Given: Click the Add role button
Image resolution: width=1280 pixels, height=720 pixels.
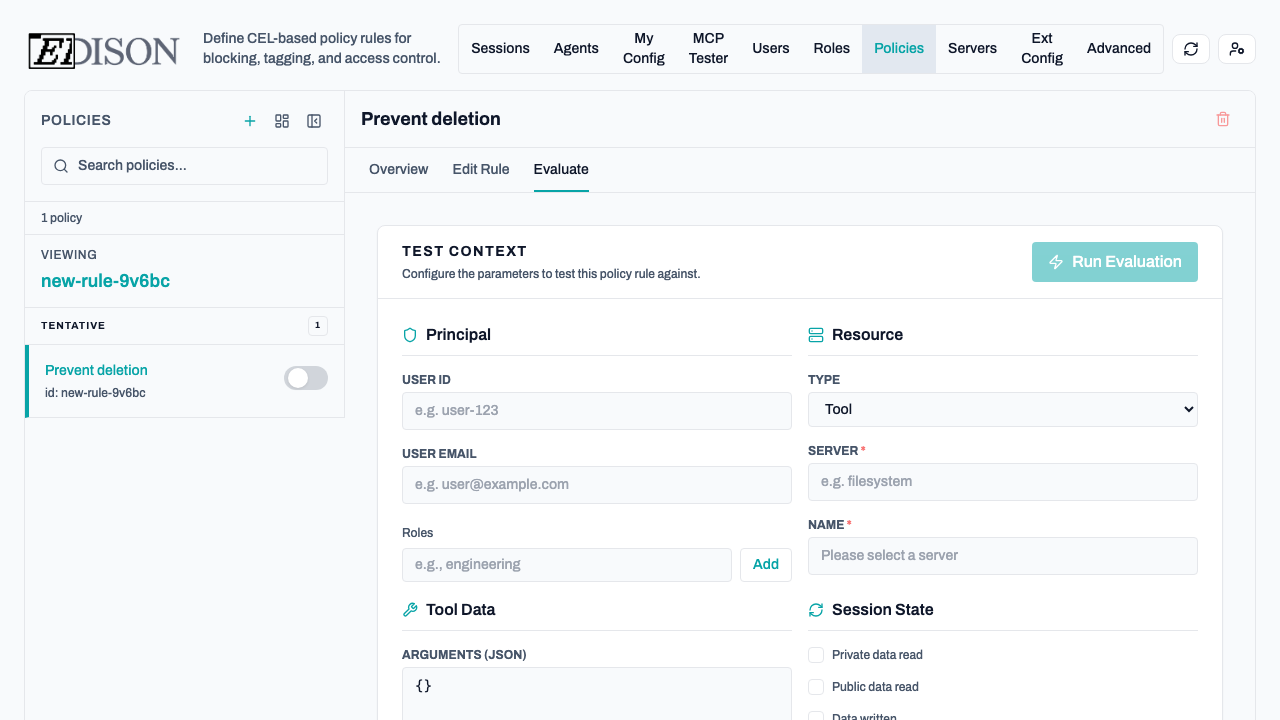Looking at the screenshot, I should [765, 565].
